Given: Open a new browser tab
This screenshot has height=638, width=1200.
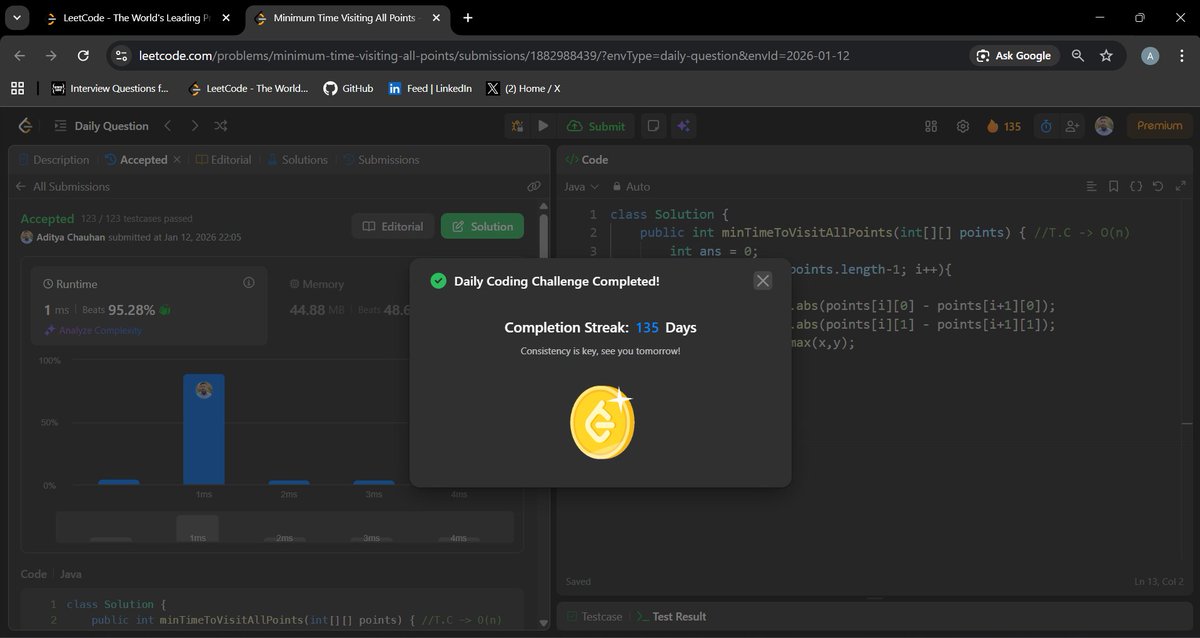Looking at the screenshot, I should (468, 18).
